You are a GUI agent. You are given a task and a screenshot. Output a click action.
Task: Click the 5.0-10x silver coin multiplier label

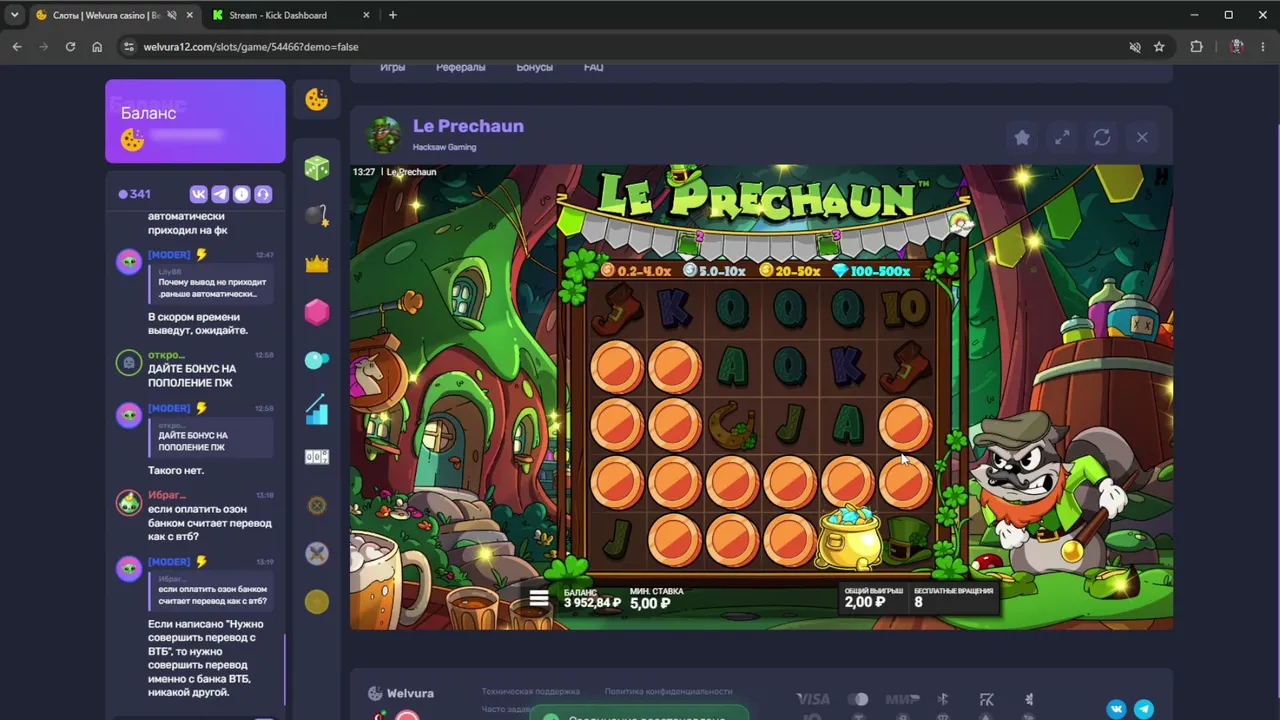(714, 271)
